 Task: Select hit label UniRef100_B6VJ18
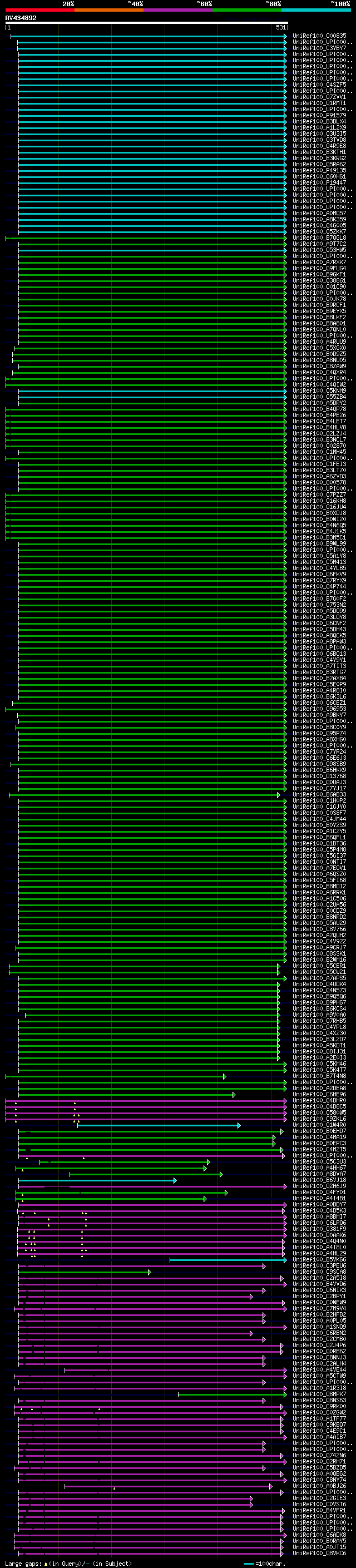coord(319,1180)
